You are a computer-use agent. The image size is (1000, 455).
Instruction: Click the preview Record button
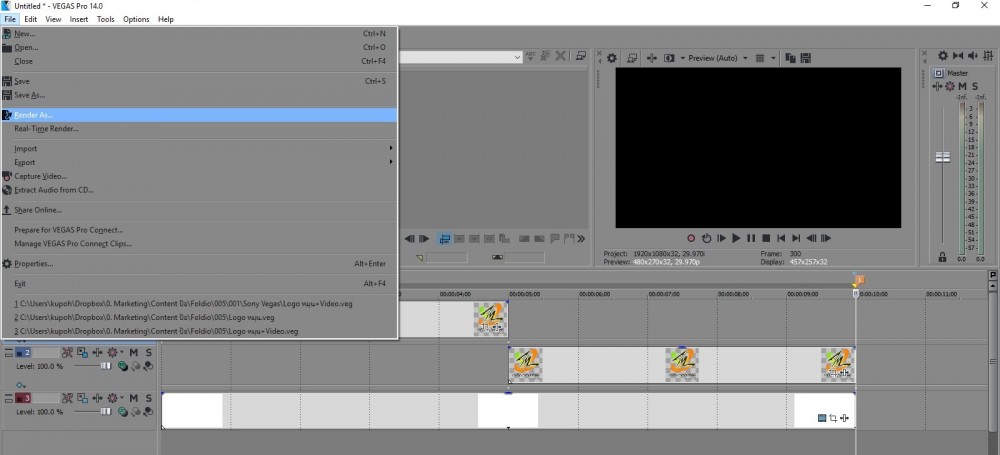(691, 238)
